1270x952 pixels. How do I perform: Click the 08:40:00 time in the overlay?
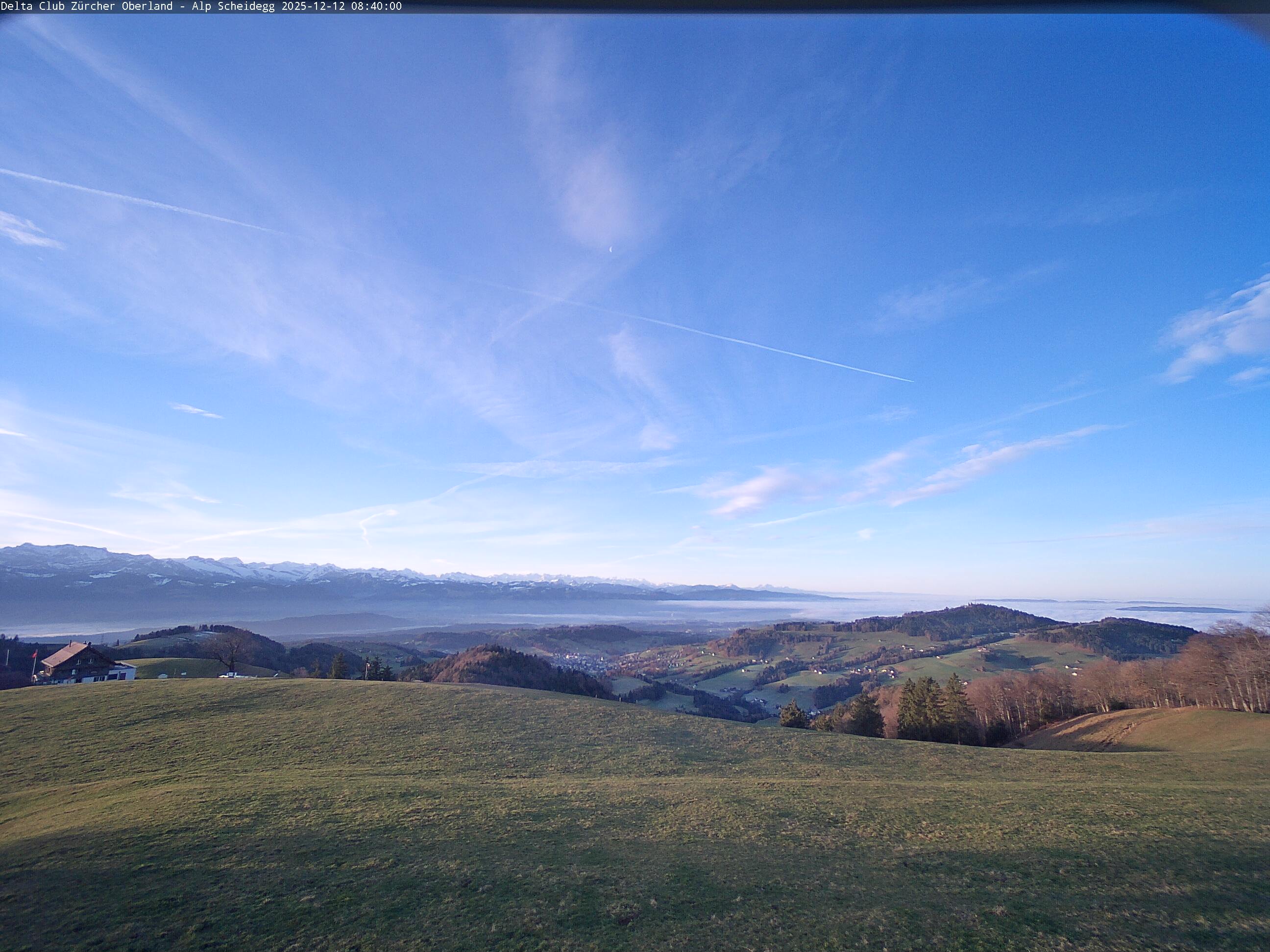(376, 6)
